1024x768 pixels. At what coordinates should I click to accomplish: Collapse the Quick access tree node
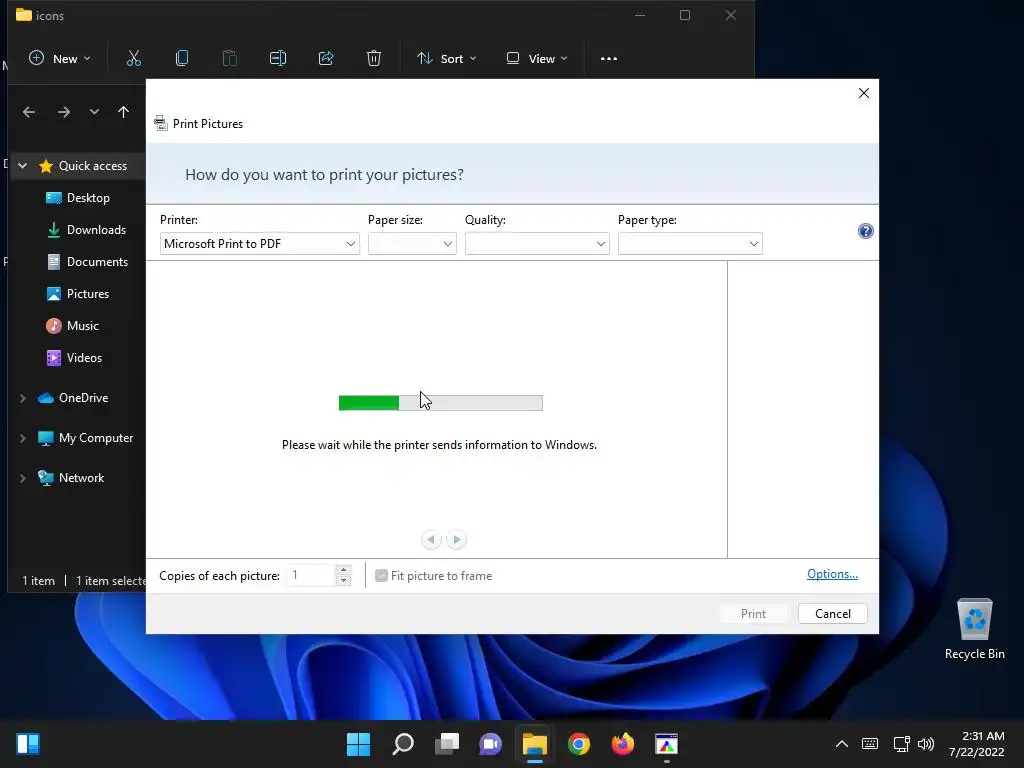click(23, 166)
